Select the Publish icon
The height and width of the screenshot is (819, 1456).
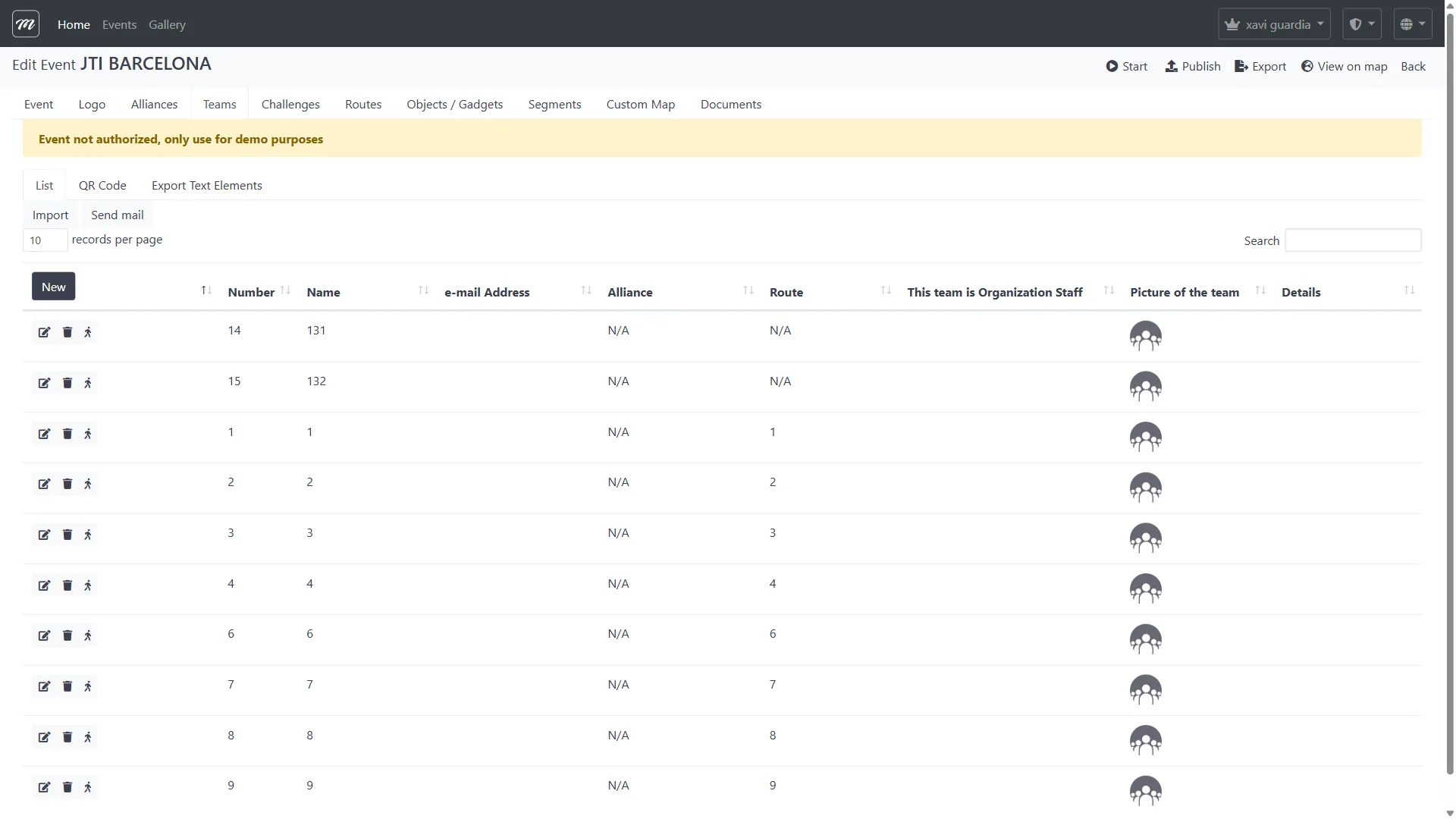[1172, 66]
